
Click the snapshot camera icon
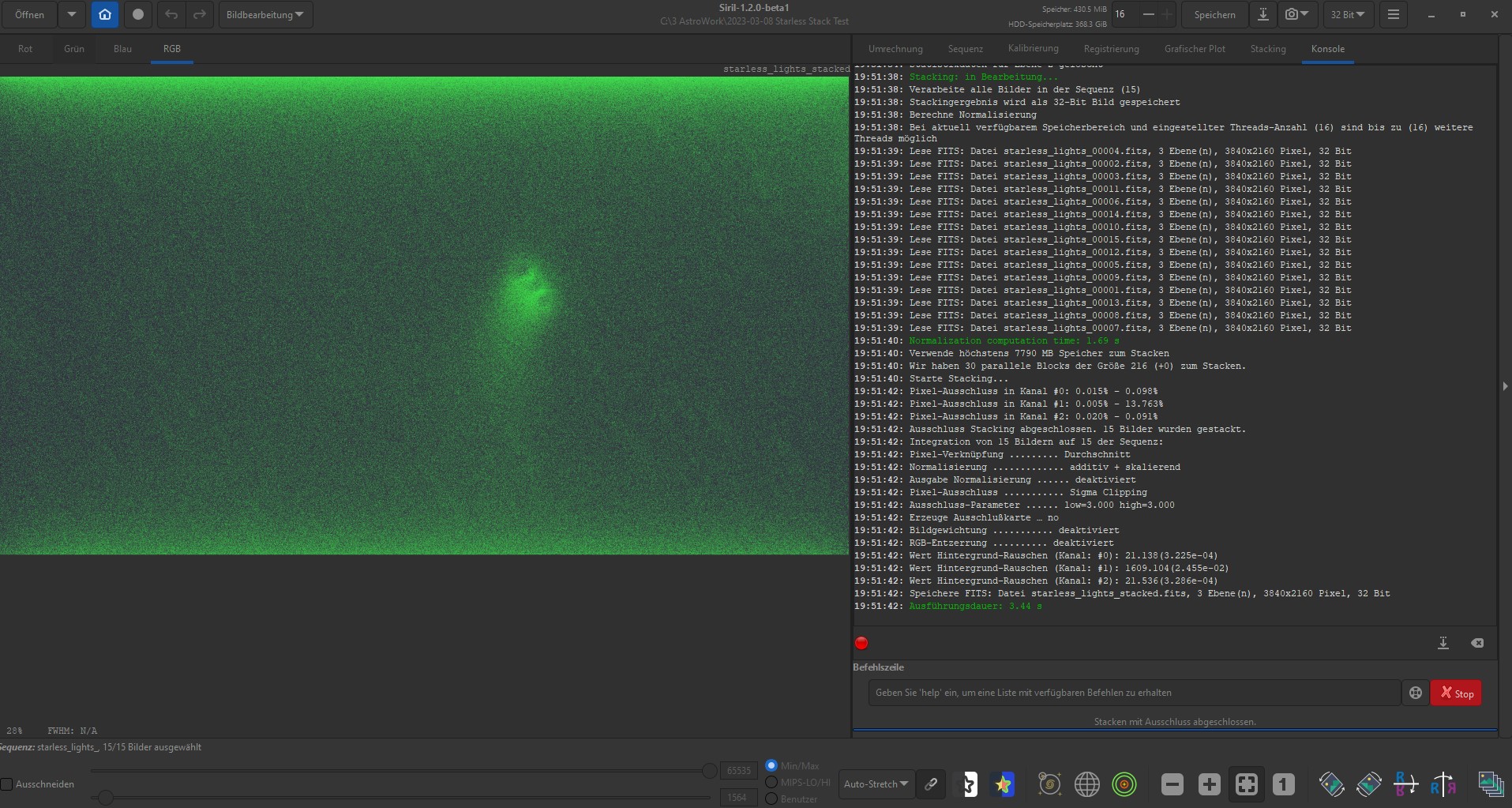pyautogui.click(x=1296, y=14)
